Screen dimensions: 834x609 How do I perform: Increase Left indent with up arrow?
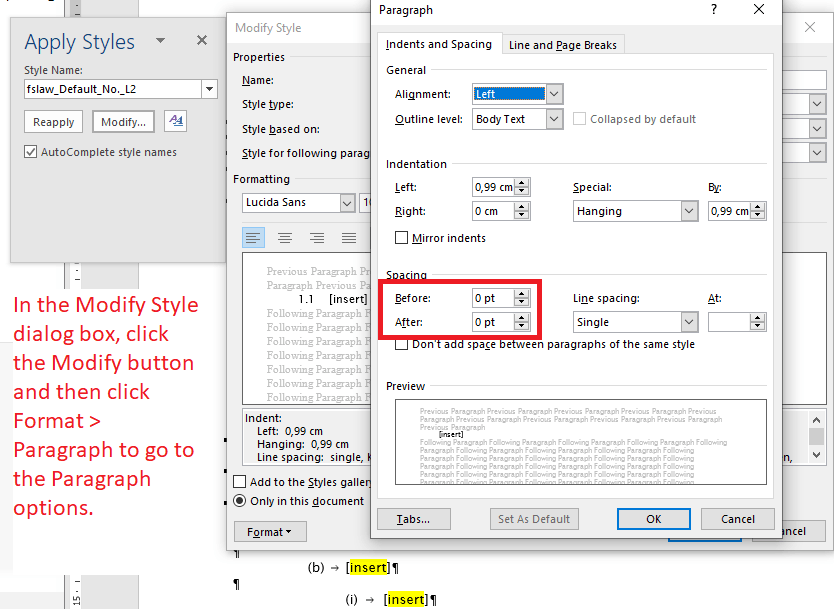522,183
